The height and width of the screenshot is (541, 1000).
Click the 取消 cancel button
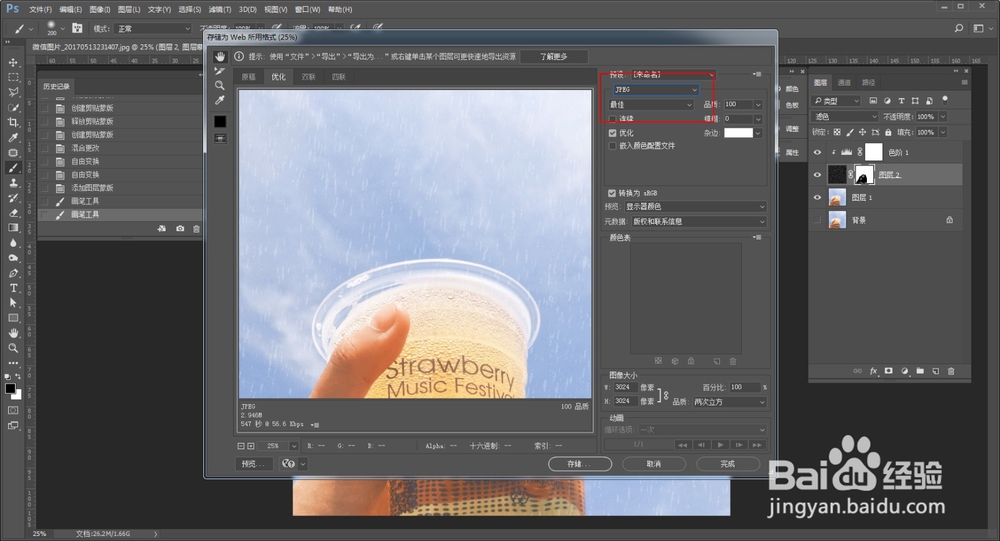point(654,464)
